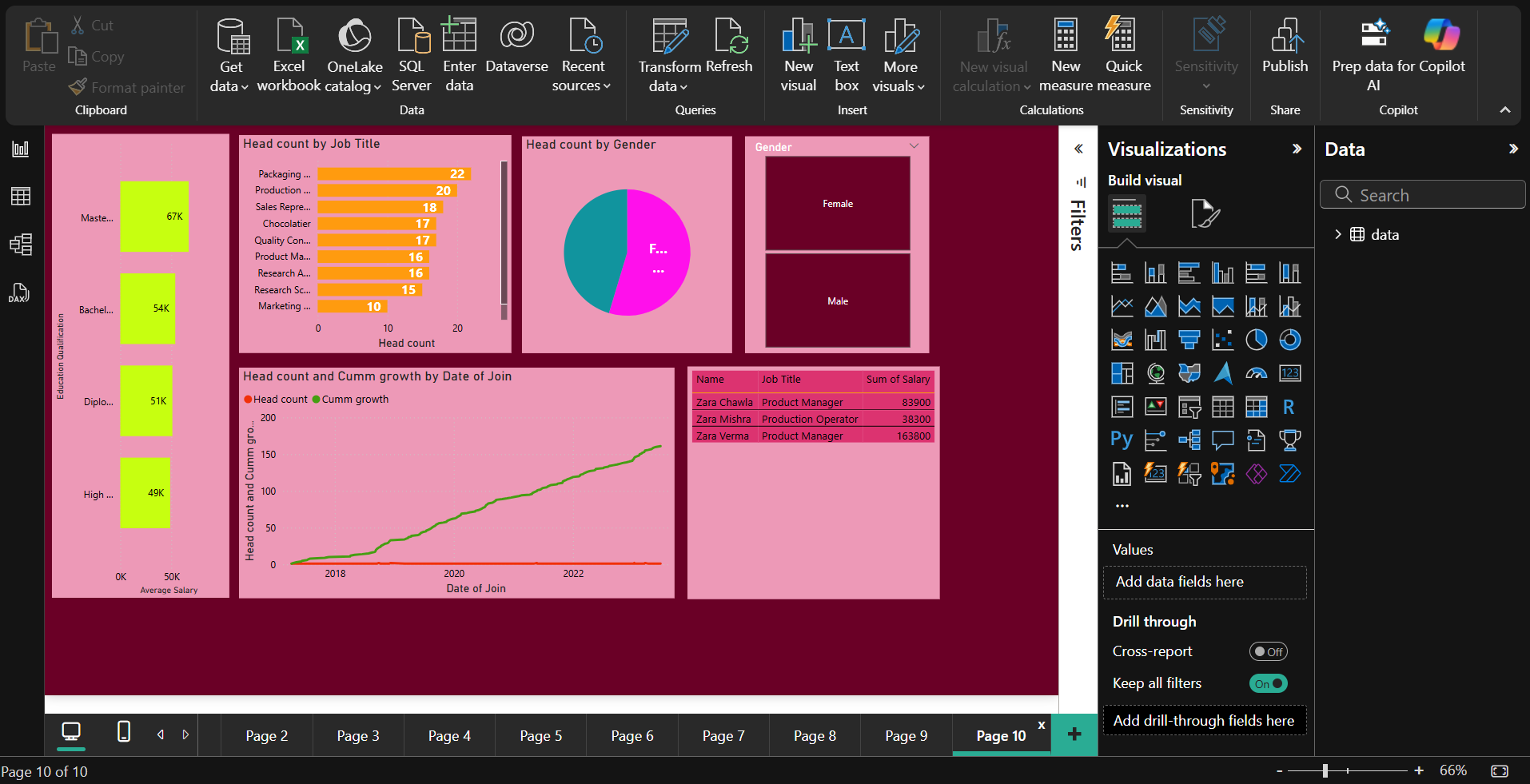Pick the Filled map visual
The image size is (1530, 784).
pos(1189,374)
